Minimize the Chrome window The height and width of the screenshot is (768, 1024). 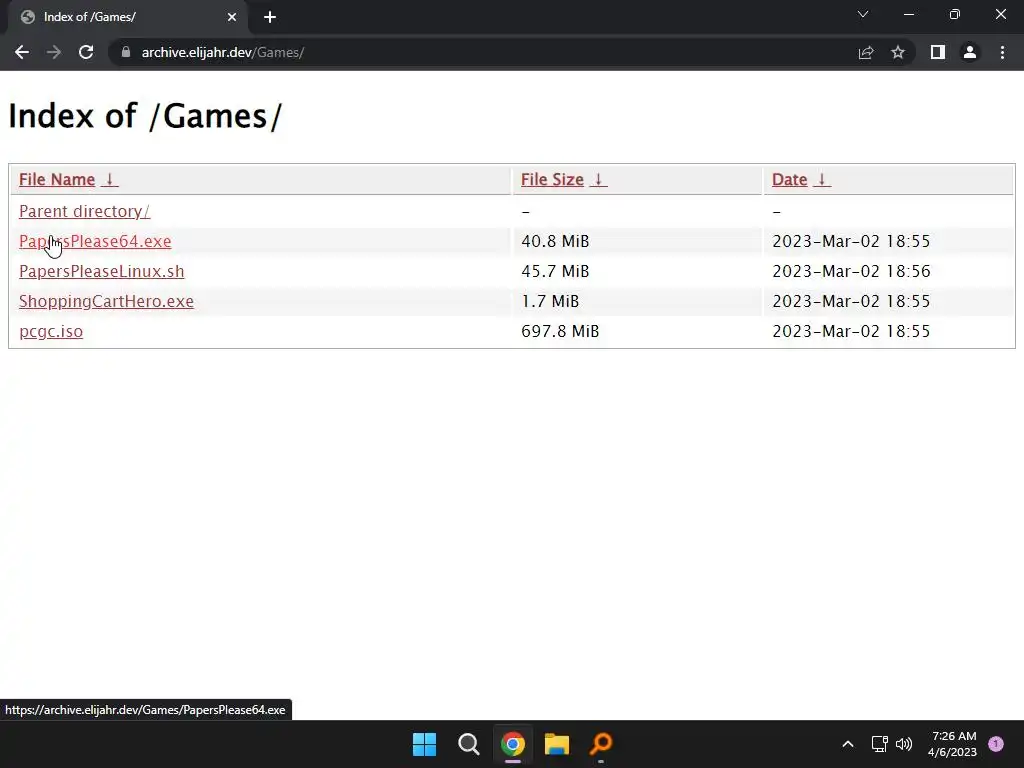click(908, 14)
